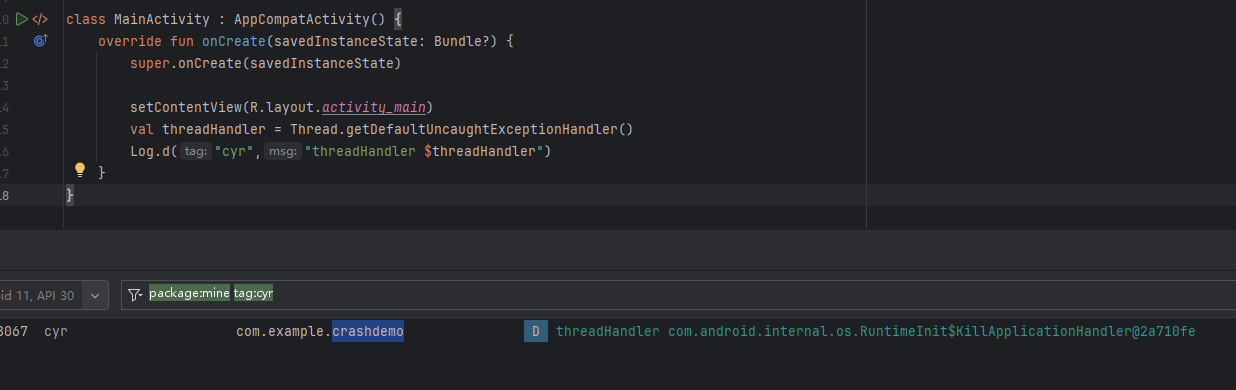Open the yellow lightbulb quick-fix icon
The width and height of the screenshot is (1236, 390).
click(x=81, y=170)
